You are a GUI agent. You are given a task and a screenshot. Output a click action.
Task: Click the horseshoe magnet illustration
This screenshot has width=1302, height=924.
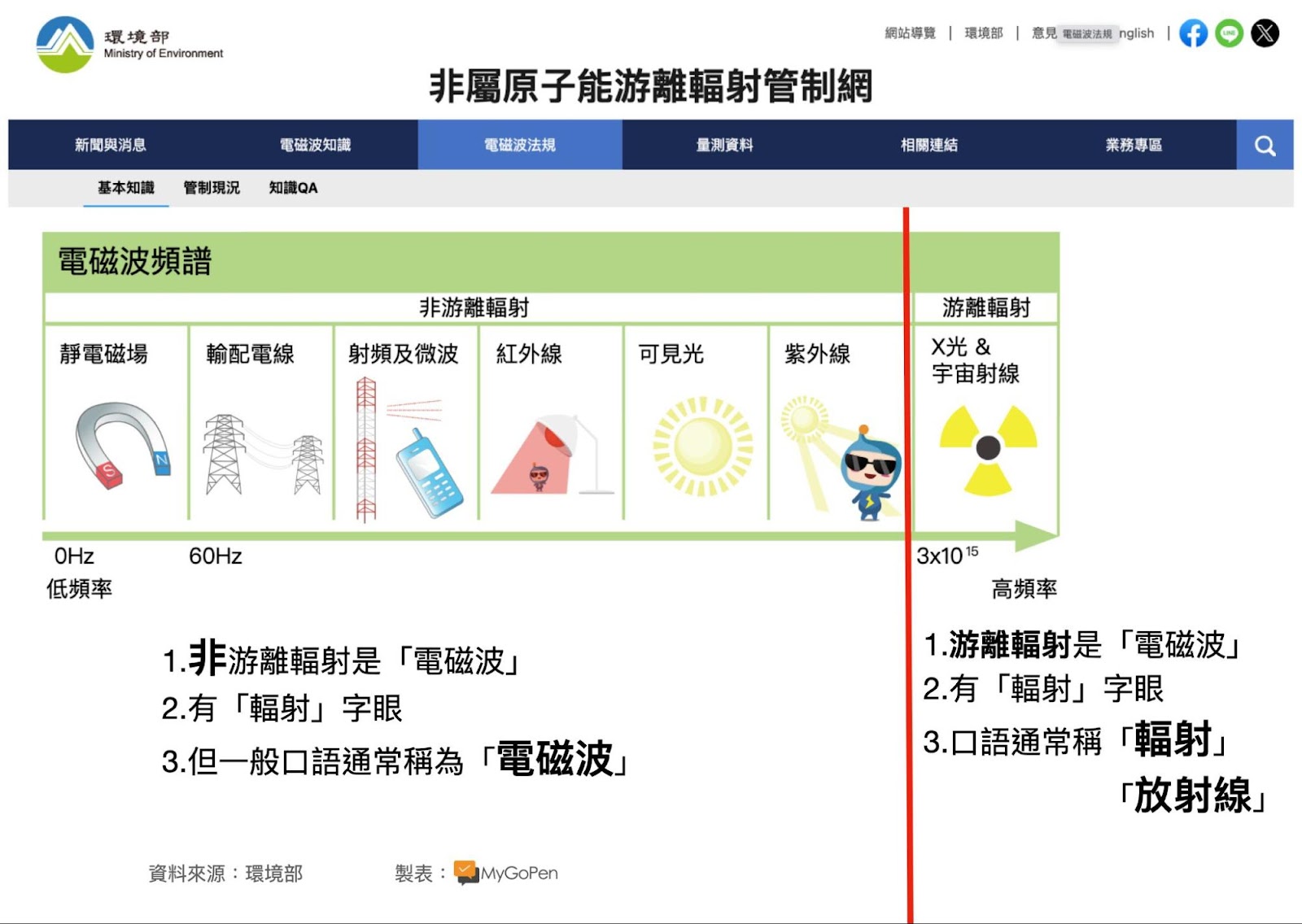(x=122, y=445)
